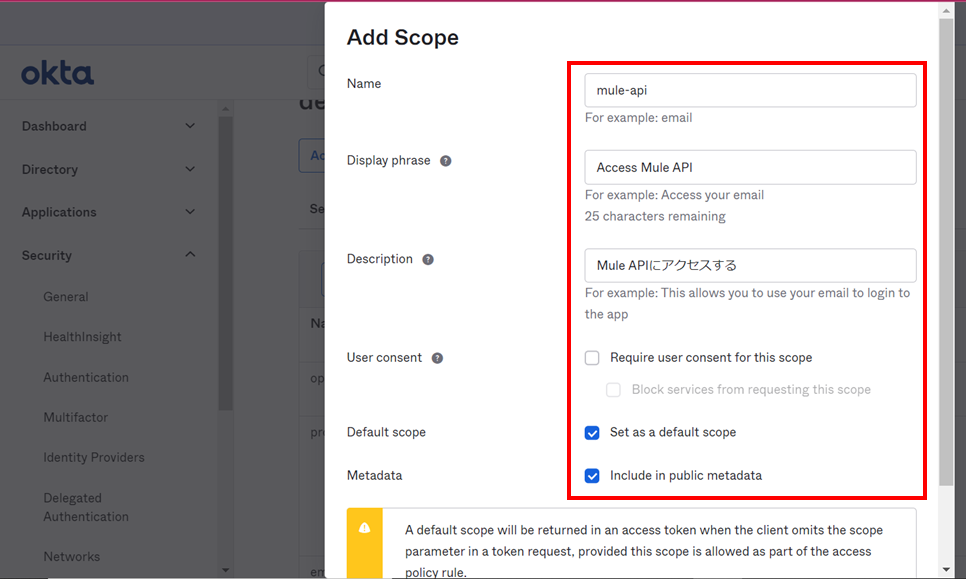Click the Description text field

click(750, 265)
